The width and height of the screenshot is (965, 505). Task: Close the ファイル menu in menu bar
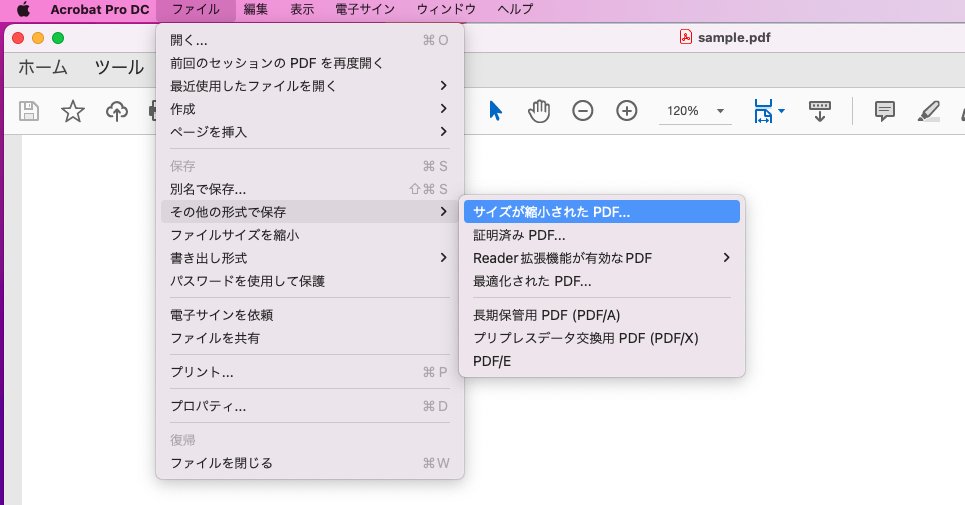tap(196, 9)
